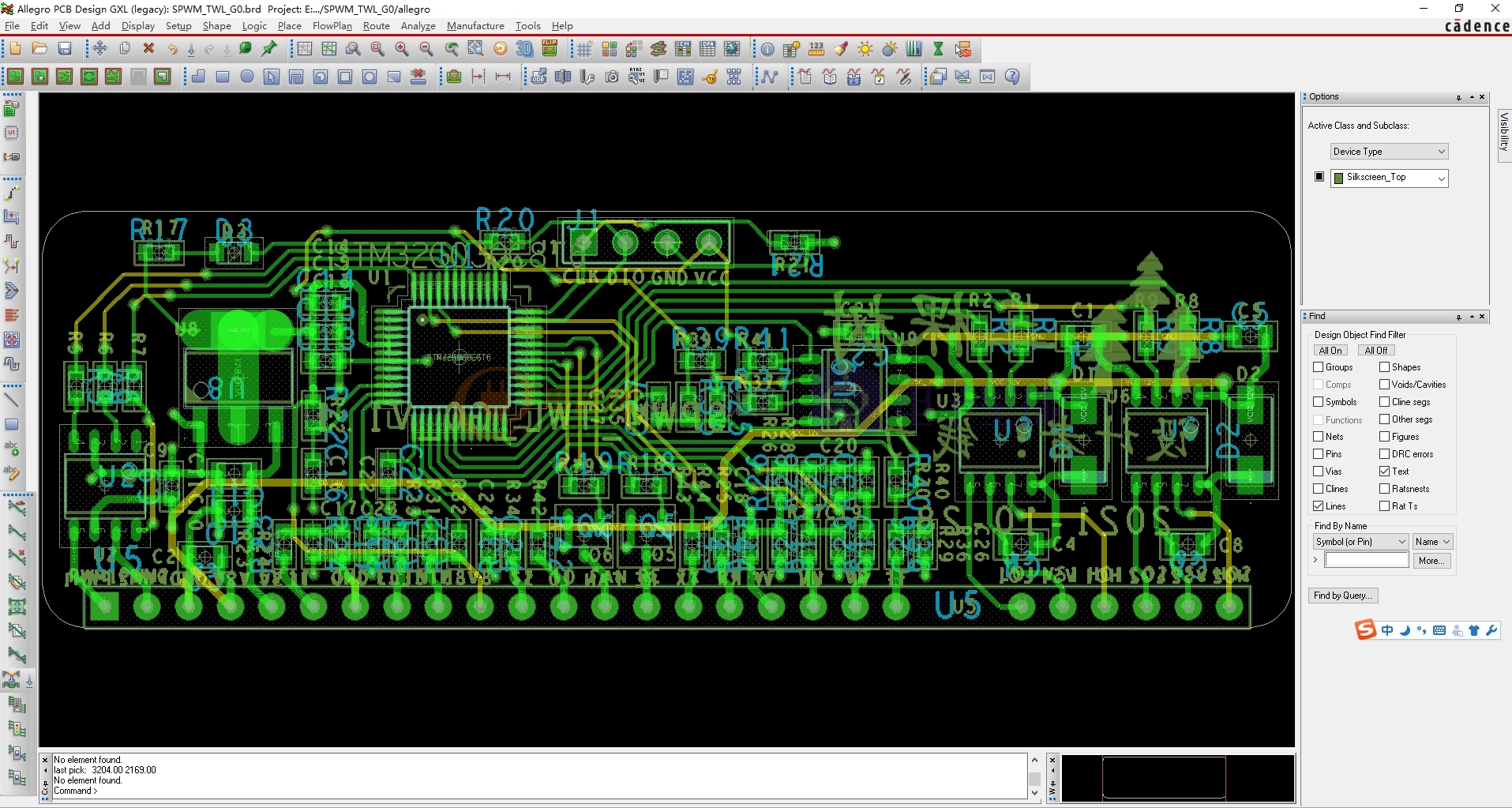
Task: Enable the Shapes checkbox
Action: pyautogui.click(x=1384, y=367)
